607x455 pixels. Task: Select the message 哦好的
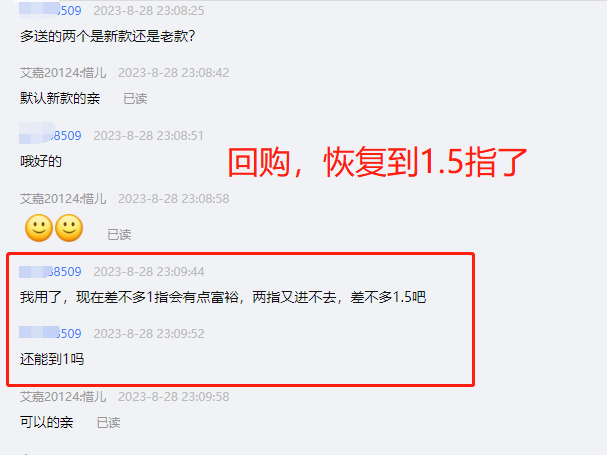coord(41,161)
